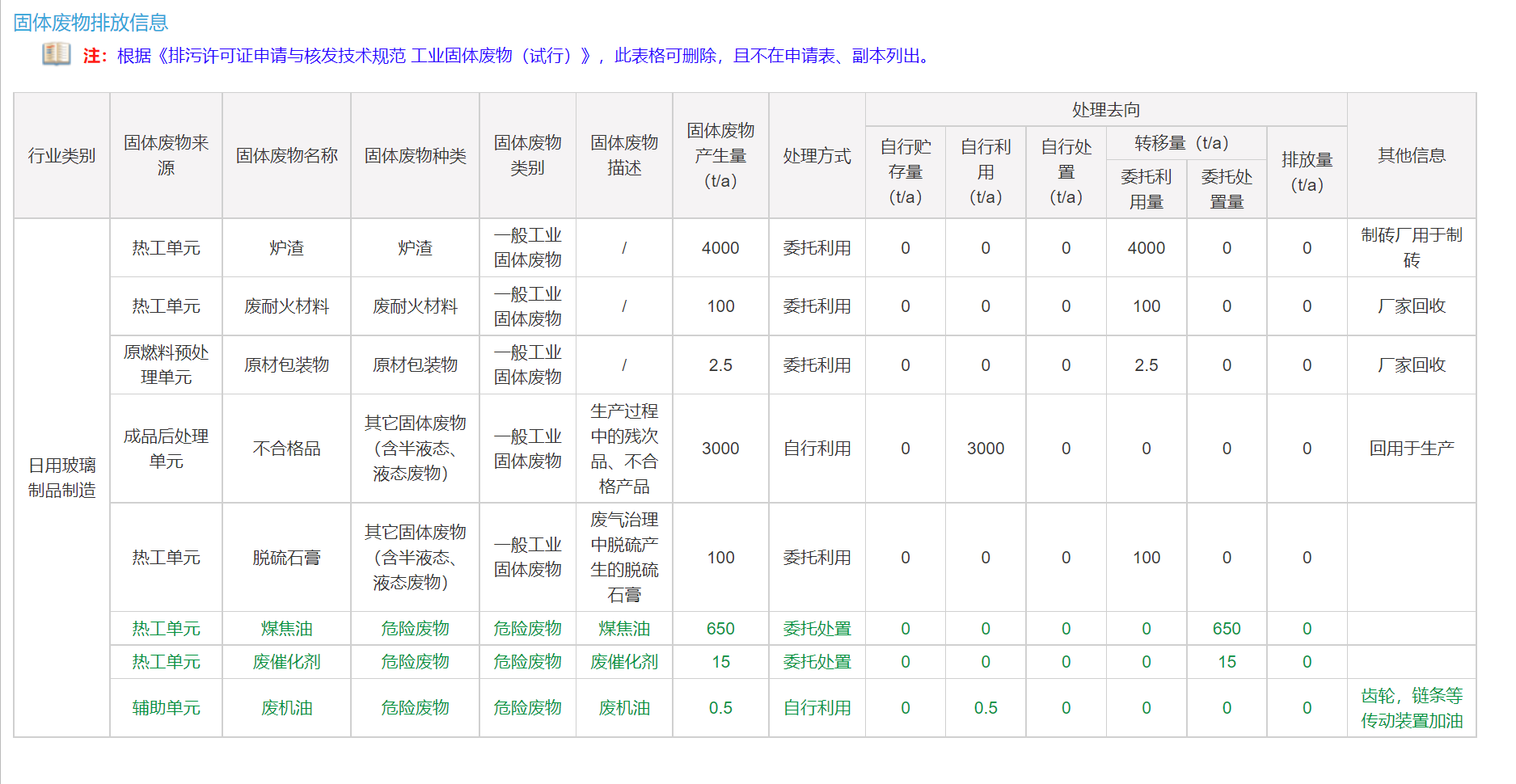Click the red 注: label
The image size is (1516, 784).
click(x=94, y=56)
